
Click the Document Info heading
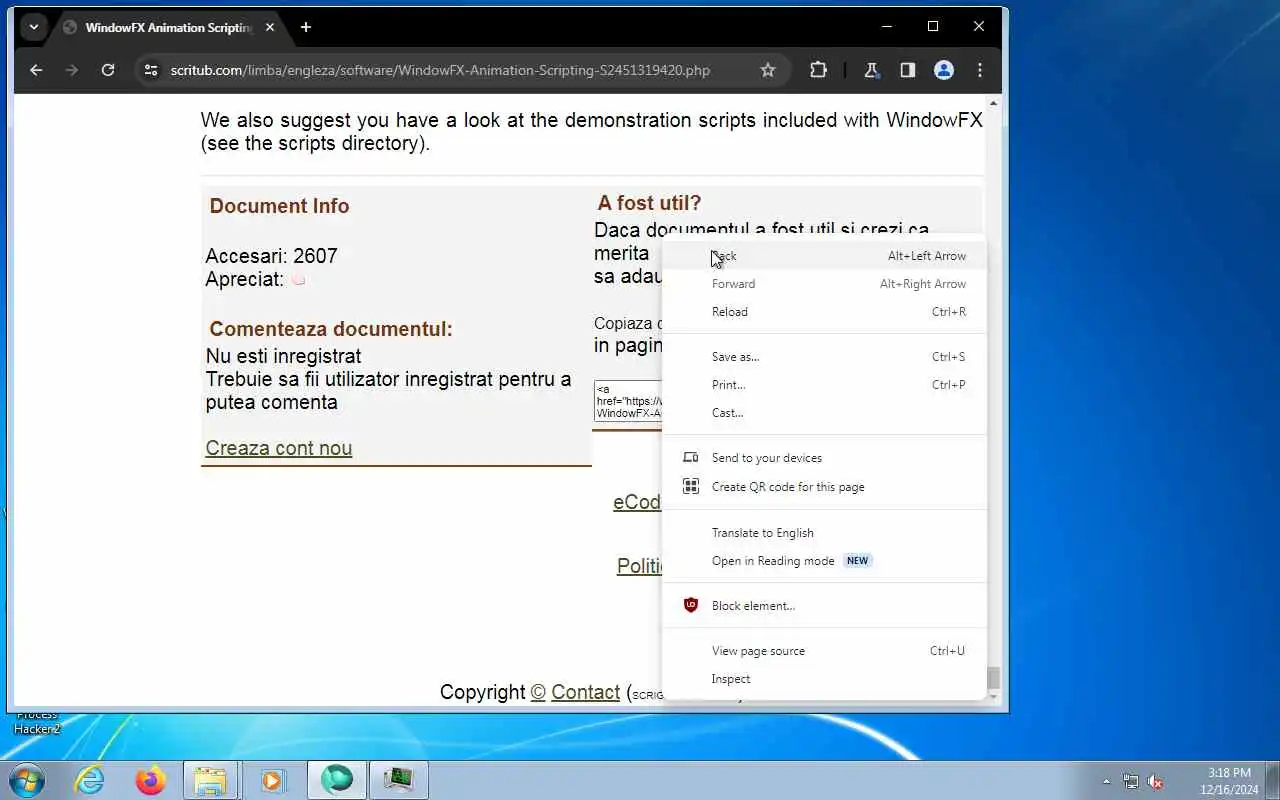point(279,206)
